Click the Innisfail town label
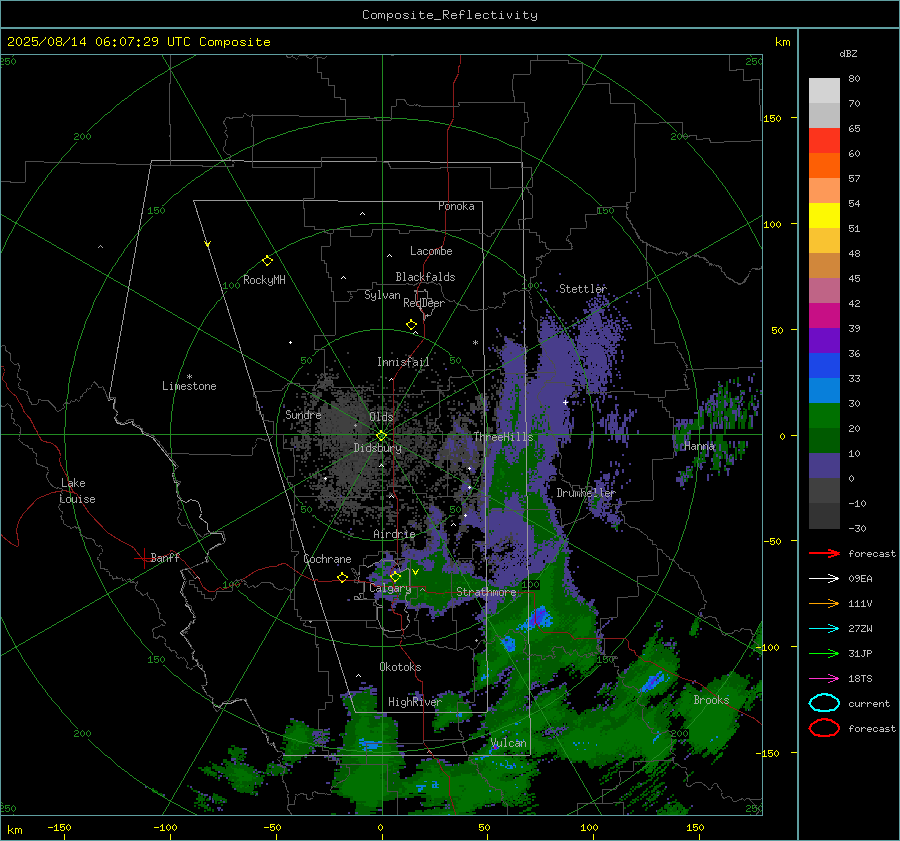The image size is (900, 841). tap(404, 362)
